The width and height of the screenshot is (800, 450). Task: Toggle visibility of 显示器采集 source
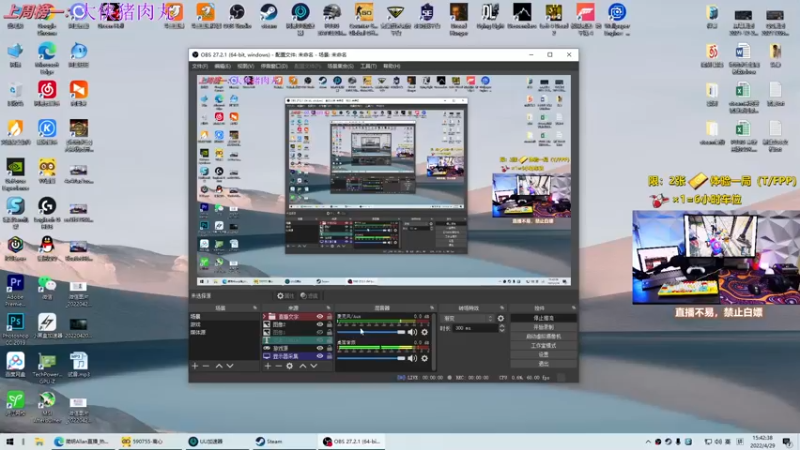pyautogui.click(x=319, y=356)
